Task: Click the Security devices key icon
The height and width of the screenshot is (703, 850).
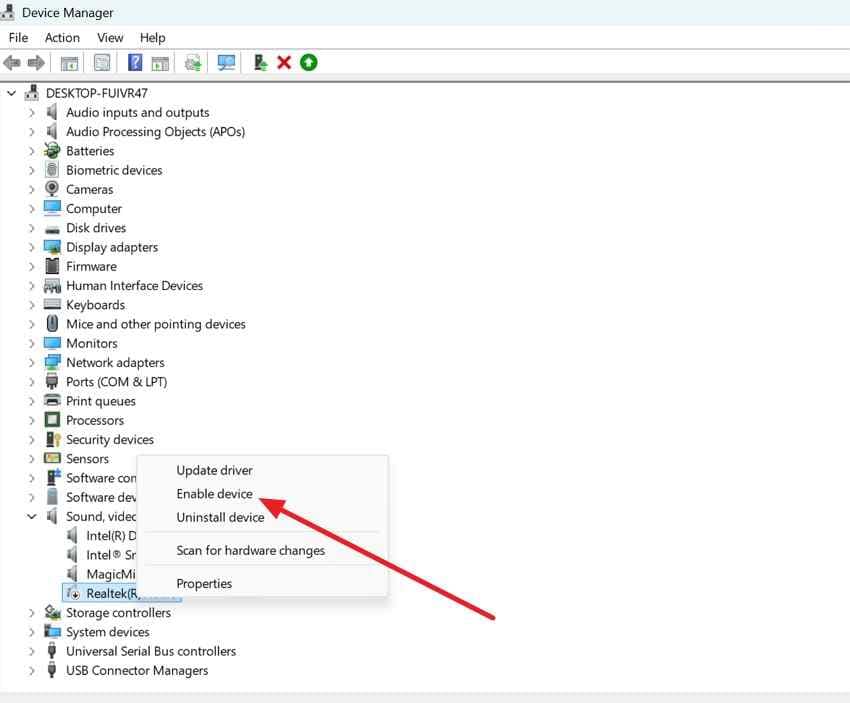Action: tap(53, 440)
